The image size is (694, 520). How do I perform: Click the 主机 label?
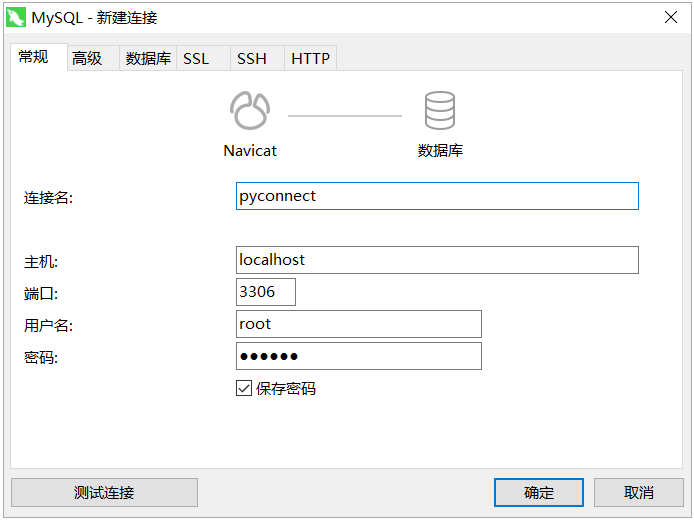[41, 262]
